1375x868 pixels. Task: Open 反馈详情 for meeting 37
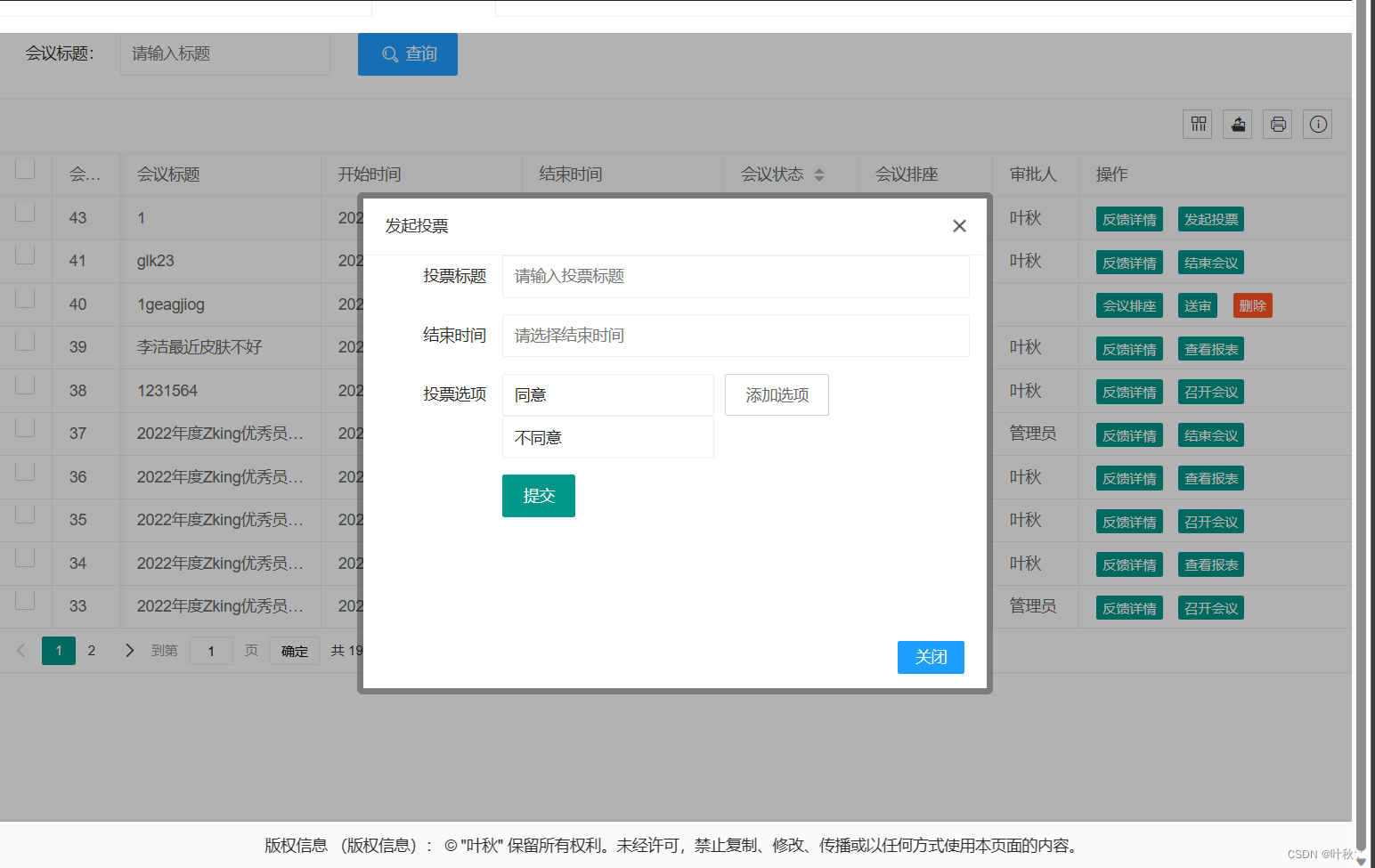(x=1129, y=435)
